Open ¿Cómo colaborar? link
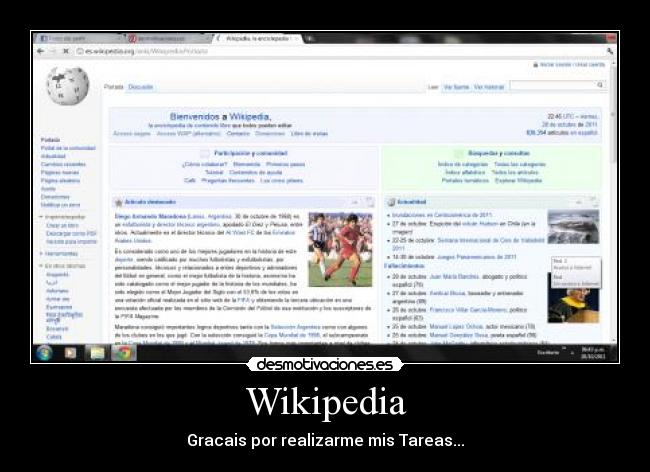The width and height of the screenshot is (650, 472). pos(204,164)
